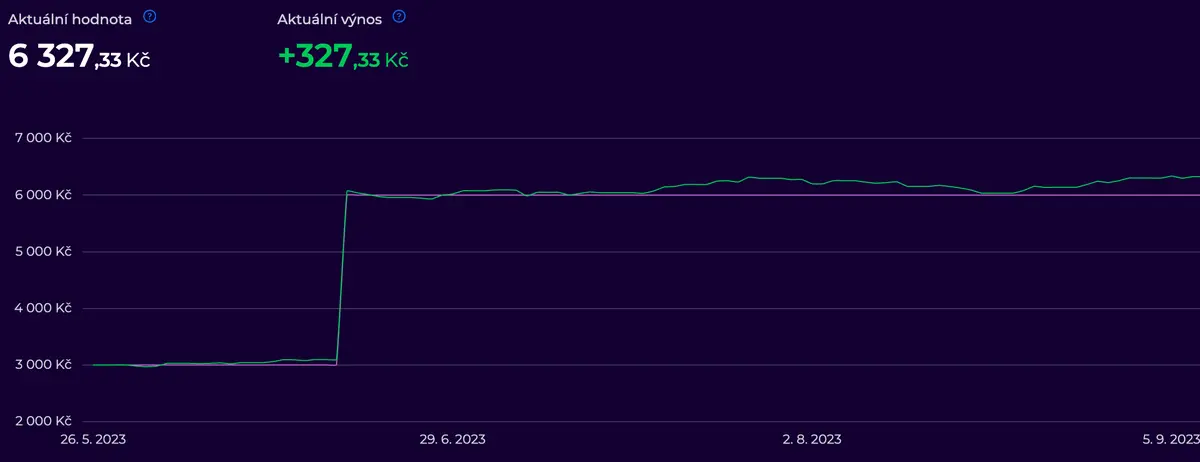Open help icon next to Aktuální výnos
The height and width of the screenshot is (462, 1200).
click(x=400, y=17)
